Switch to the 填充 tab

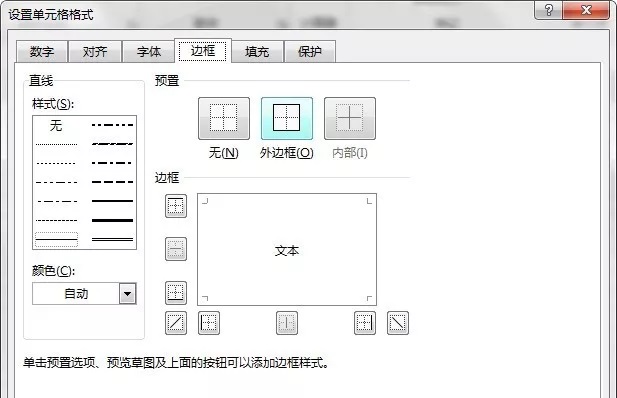click(x=257, y=52)
